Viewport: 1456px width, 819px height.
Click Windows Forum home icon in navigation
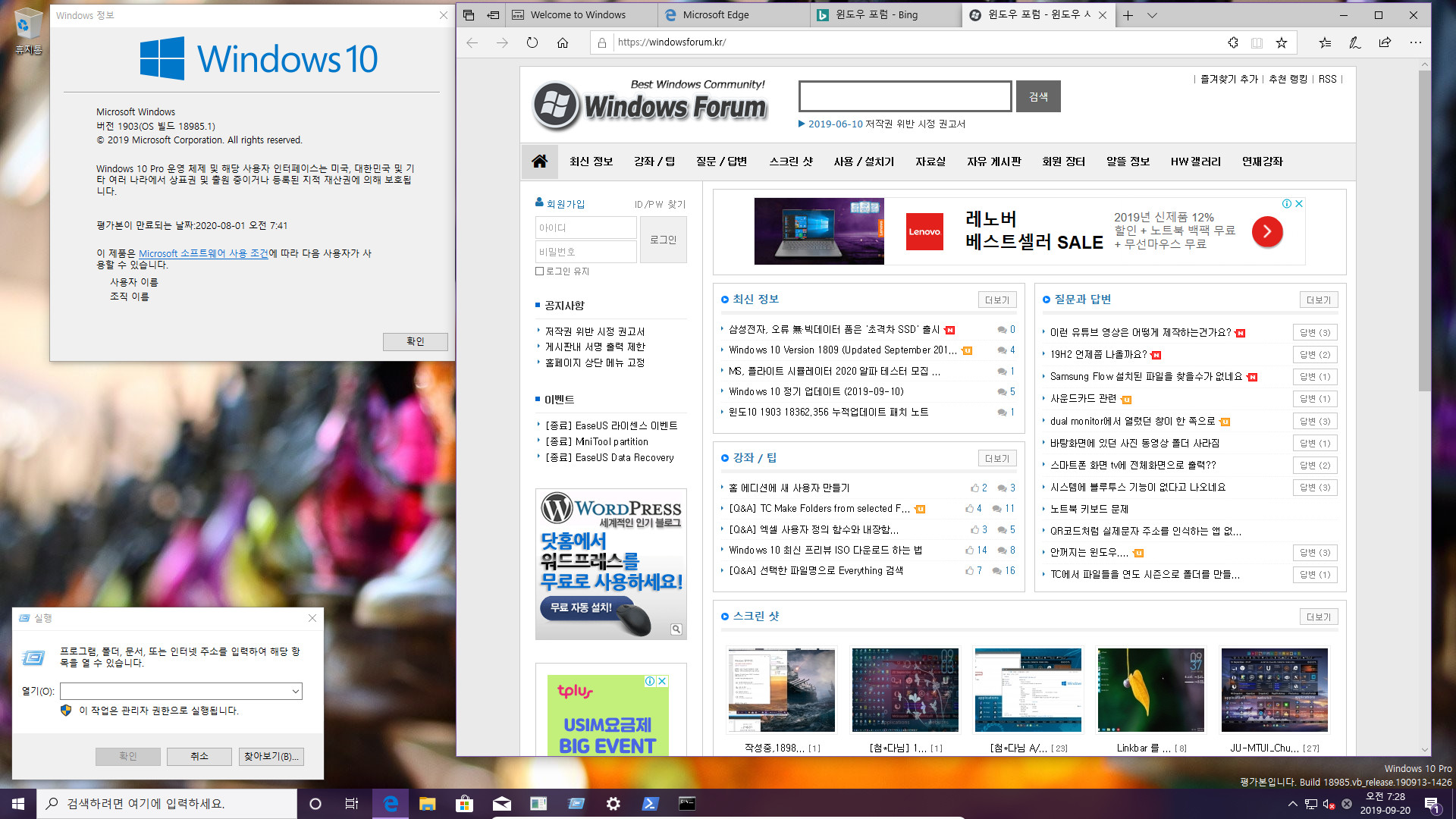click(539, 161)
